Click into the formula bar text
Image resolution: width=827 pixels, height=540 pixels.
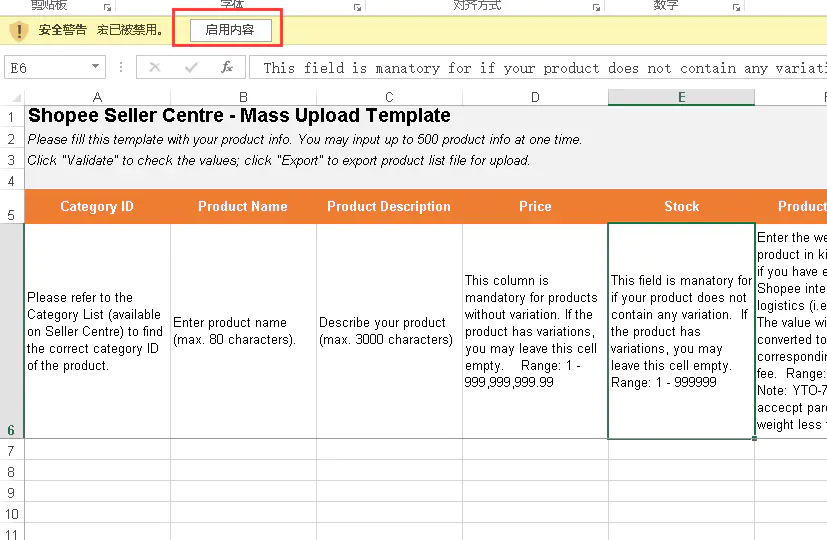point(540,68)
